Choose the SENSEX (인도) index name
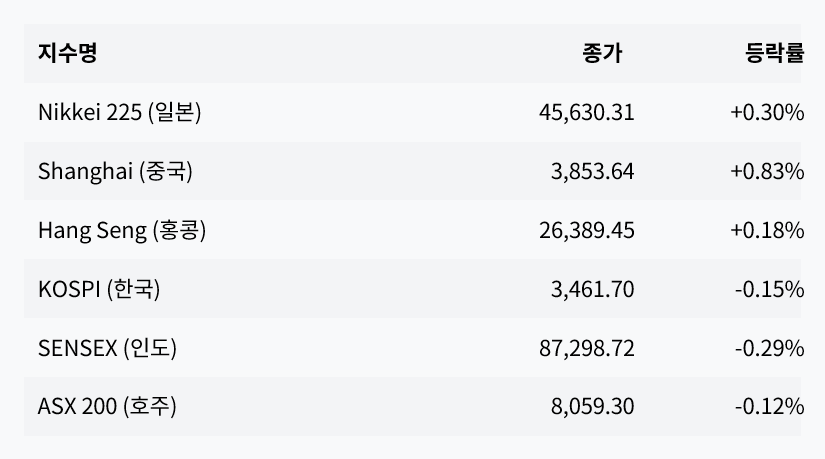The height and width of the screenshot is (459, 825). coord(108,348)
